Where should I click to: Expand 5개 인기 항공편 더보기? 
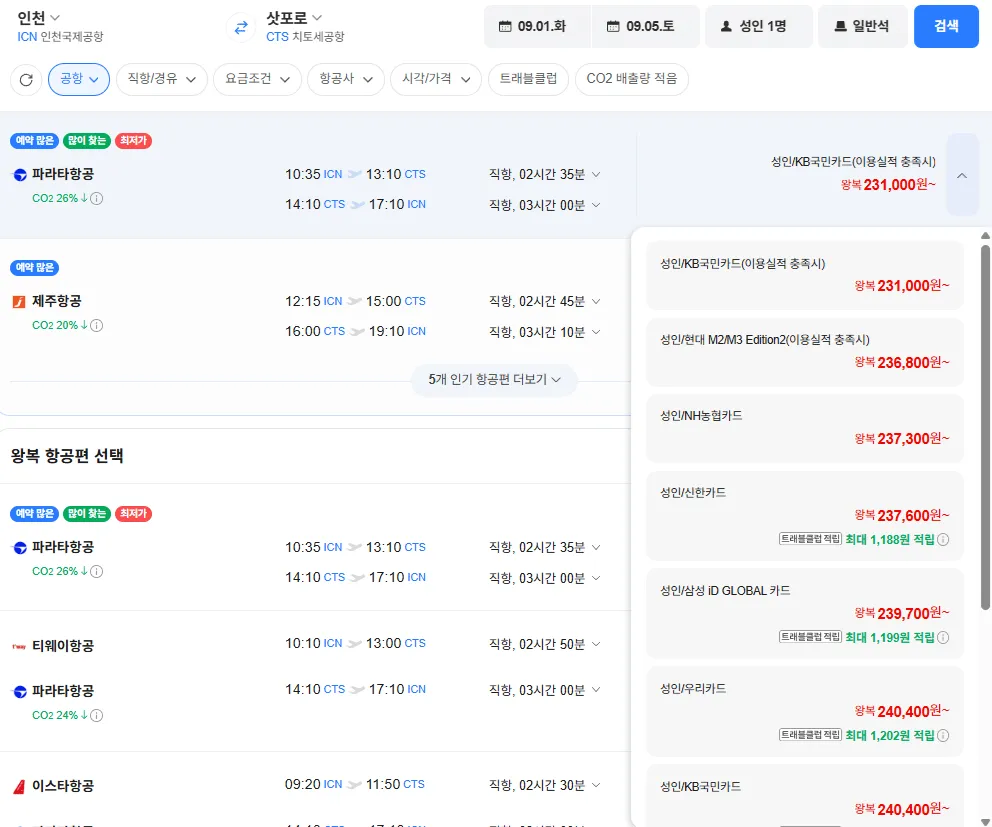pyautogui.click(x=494, y=380)
